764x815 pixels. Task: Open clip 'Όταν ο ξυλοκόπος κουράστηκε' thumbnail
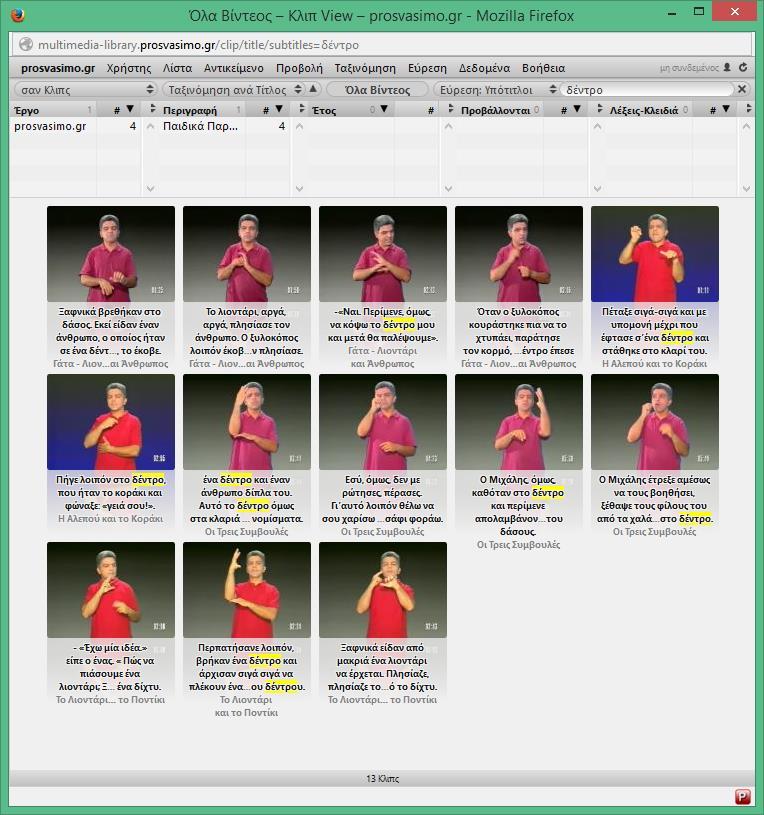[x=519, y=254]
